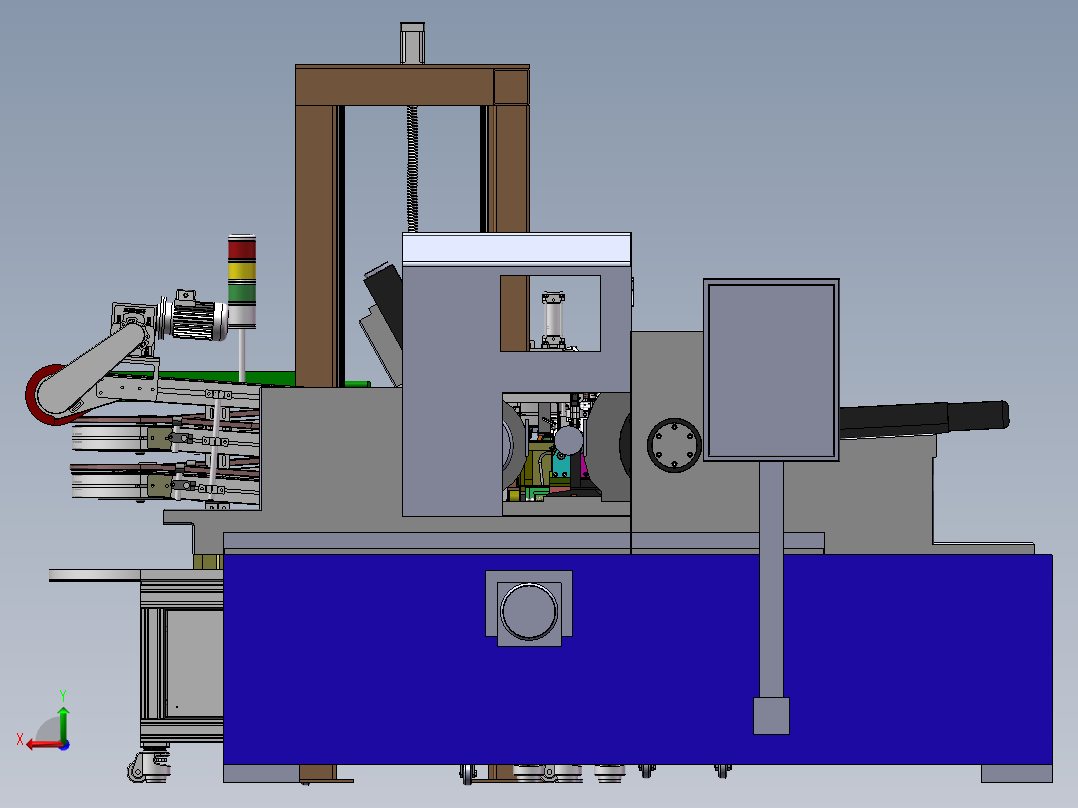The height and width of the screenshot is (808, 1078).
Task: Select the brown gantry top beam
Action: pos(412,86)
